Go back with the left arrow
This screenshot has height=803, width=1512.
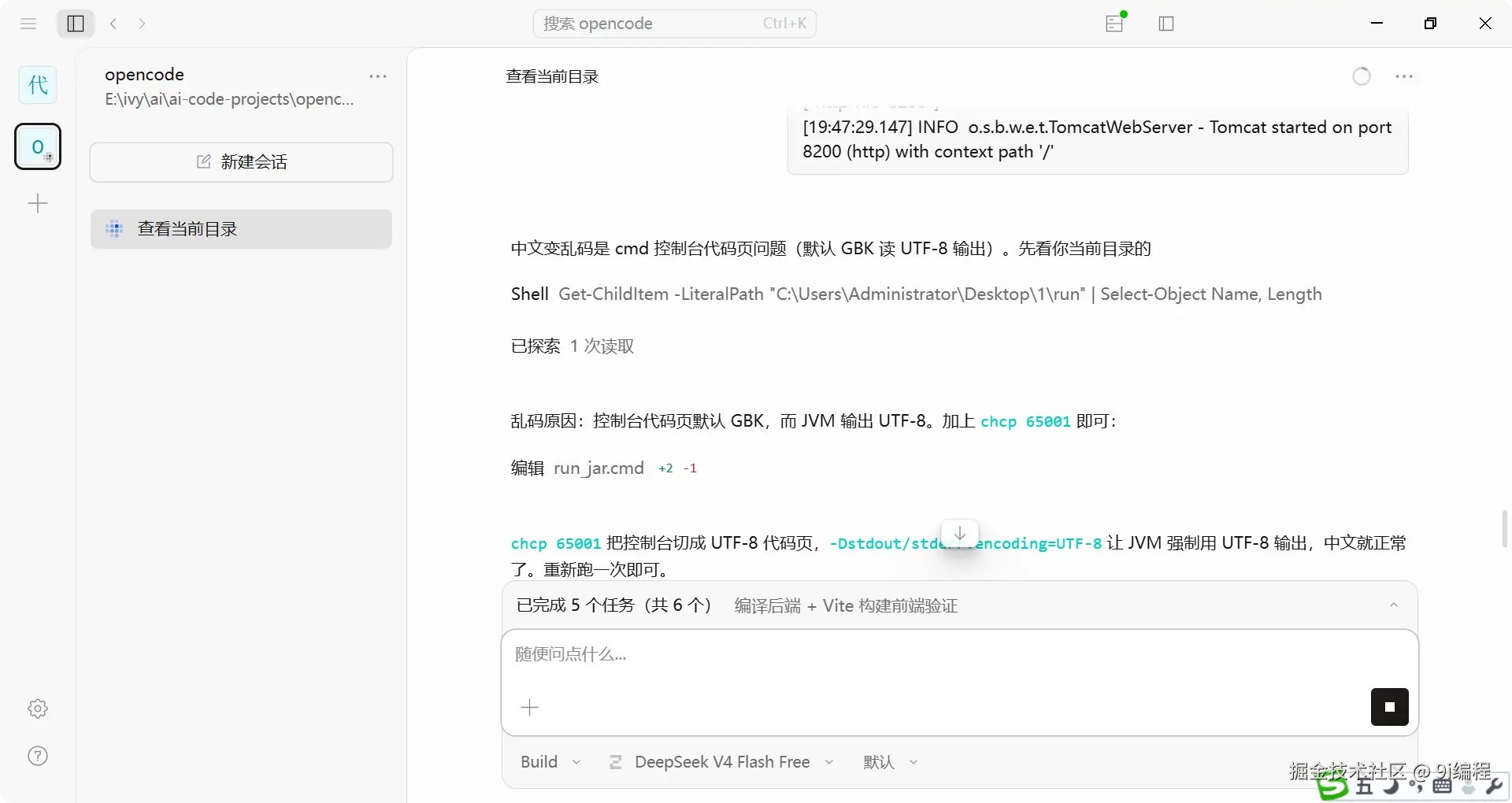(x=114, y=24)
